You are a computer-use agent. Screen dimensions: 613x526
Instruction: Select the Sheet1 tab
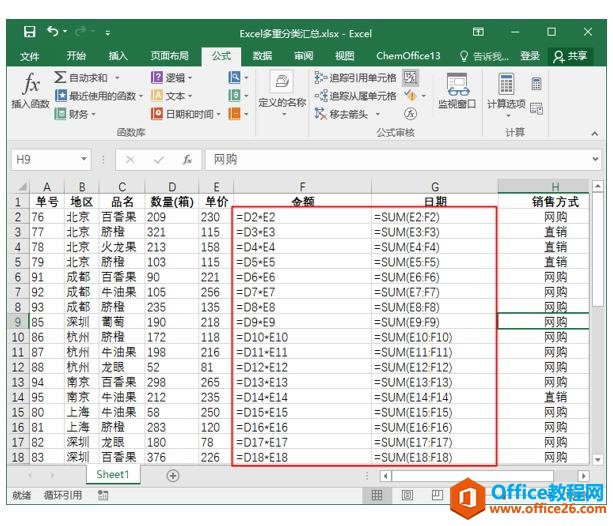pyautogui.click(x=113, y=474)
